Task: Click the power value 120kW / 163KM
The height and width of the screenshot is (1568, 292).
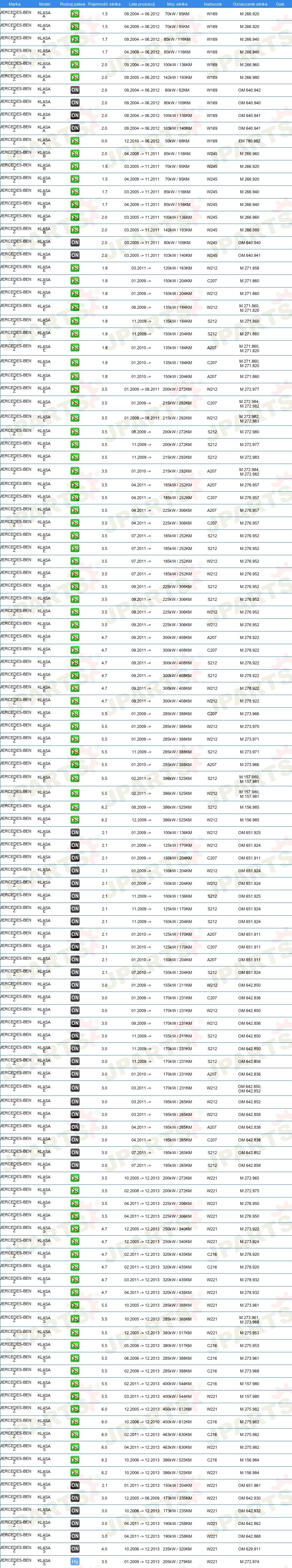Action: pos(177,268)
